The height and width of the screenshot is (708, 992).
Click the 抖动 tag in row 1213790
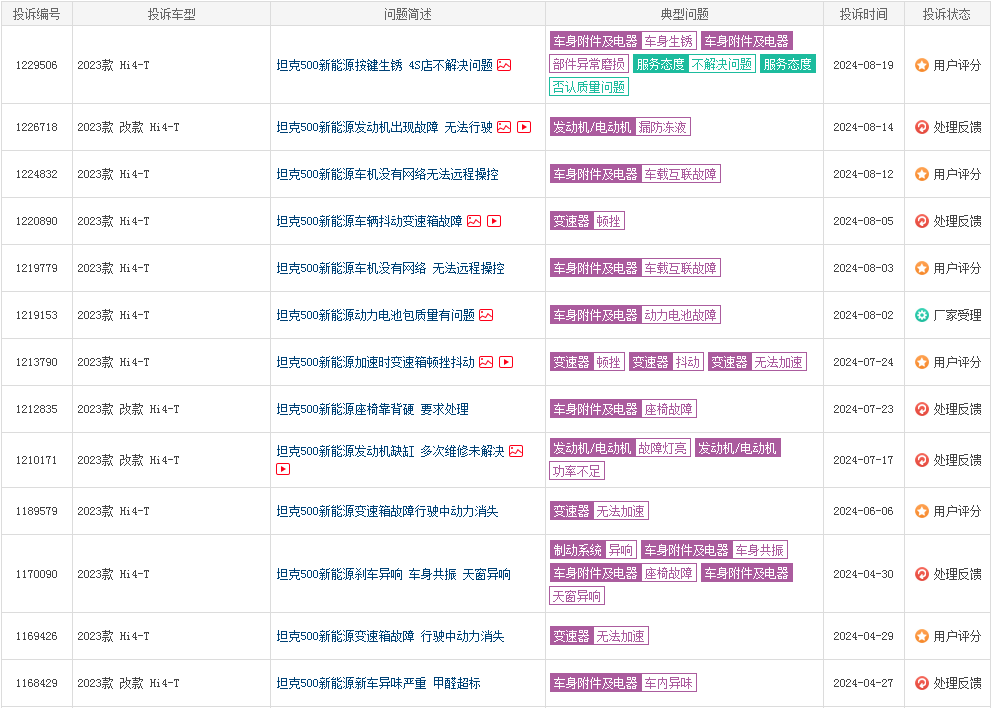coord(688,363)
